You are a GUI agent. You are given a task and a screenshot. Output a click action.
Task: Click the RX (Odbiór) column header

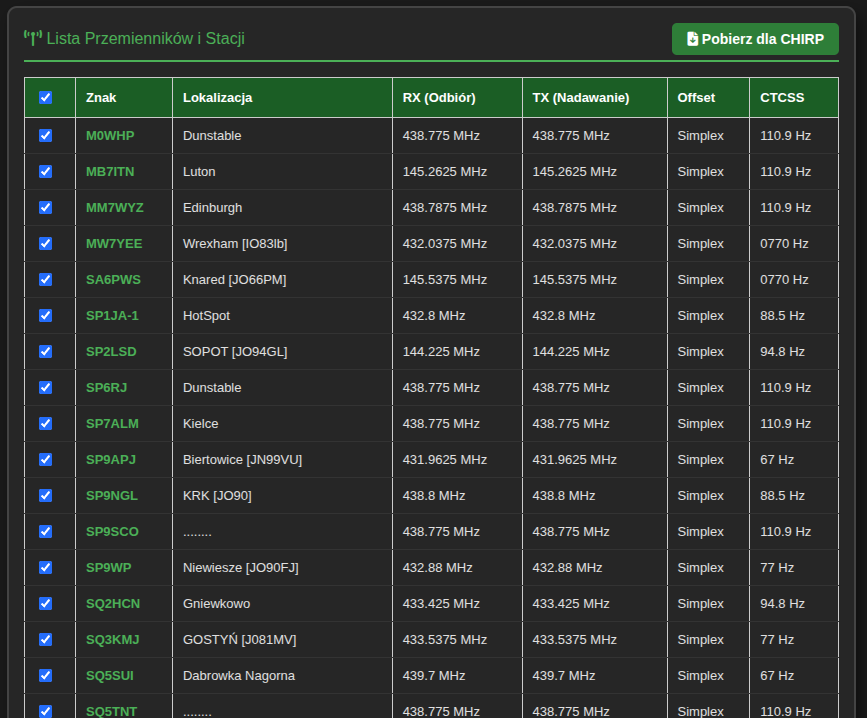coord(438,97)
